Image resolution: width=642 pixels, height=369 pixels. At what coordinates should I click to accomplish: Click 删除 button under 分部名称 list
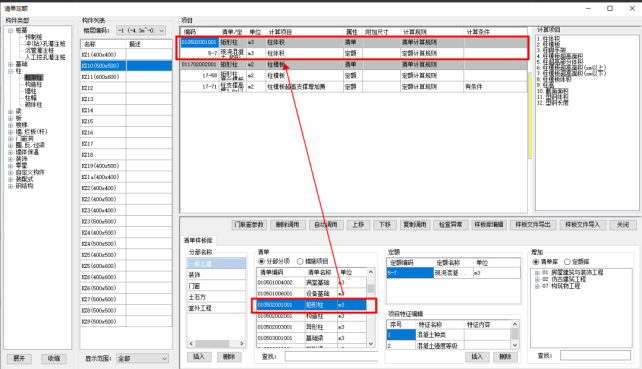click(x=229, y=357)
